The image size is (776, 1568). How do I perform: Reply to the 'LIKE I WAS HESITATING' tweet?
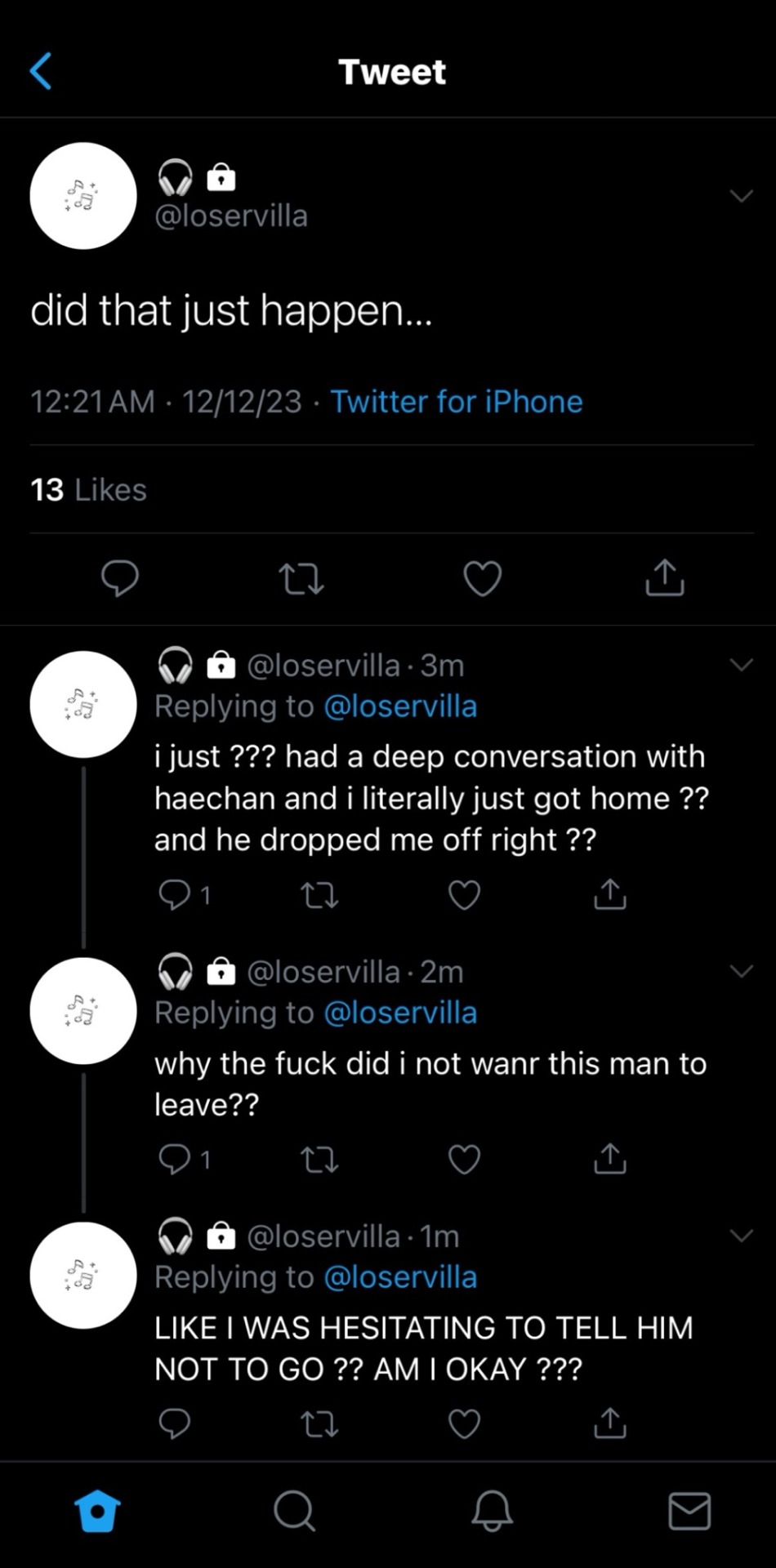tap(174, 1423)
